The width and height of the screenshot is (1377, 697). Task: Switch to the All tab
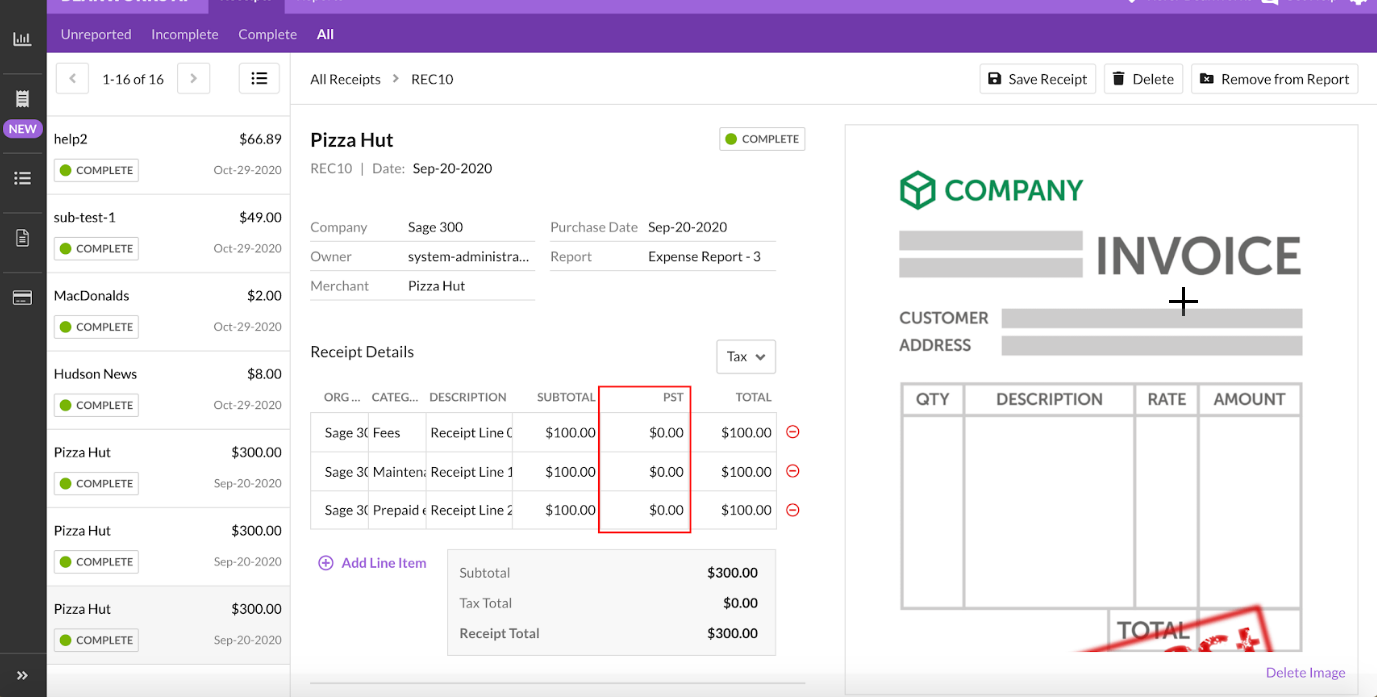(325, 34)
